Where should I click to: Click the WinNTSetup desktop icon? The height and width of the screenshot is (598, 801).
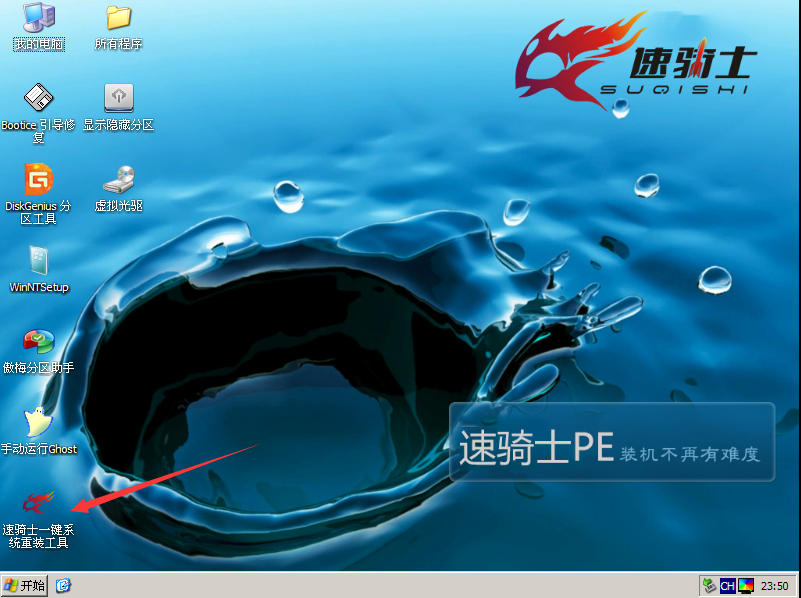pyautogui.click(x=39, y=269)
